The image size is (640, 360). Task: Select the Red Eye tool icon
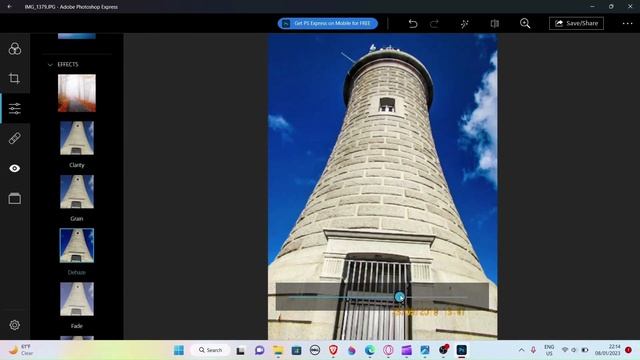[x=15, y=168]
